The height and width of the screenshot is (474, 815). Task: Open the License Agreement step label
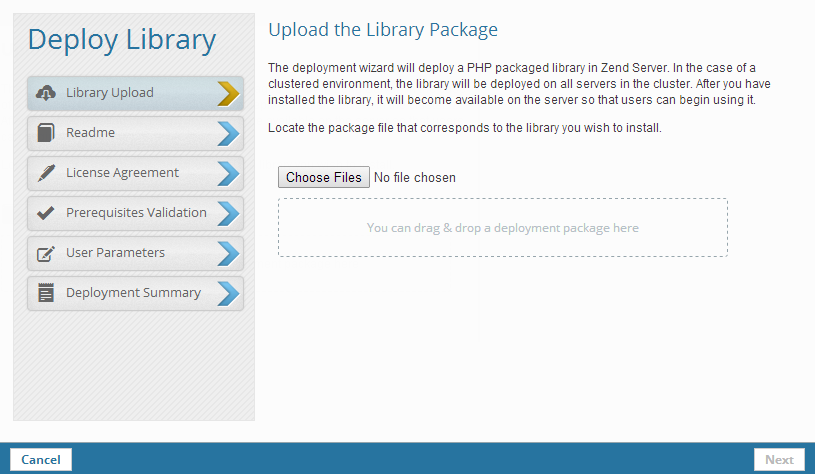122,173
